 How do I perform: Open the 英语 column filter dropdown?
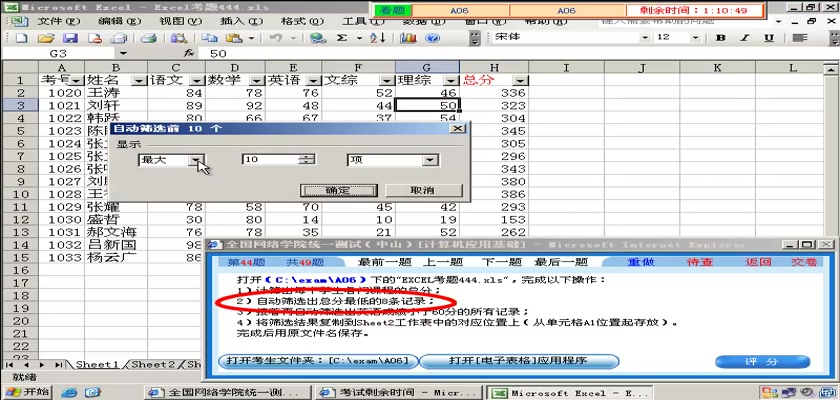[x=313, y=80]
